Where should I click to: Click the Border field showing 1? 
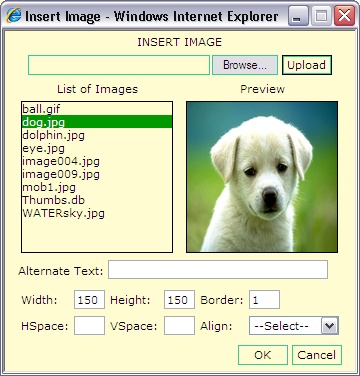click(x=264, y=299)
